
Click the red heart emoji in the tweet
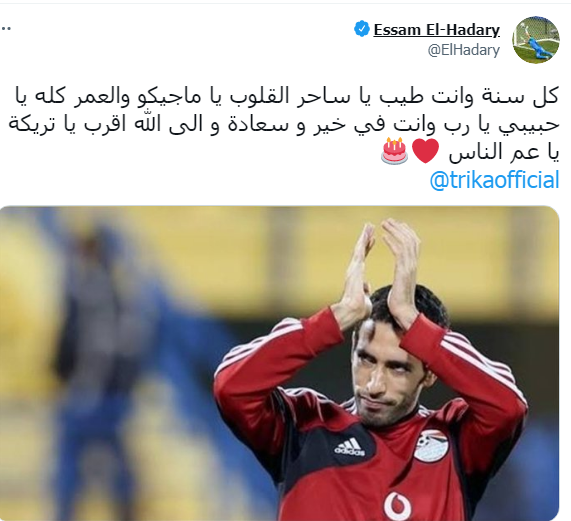[425, 150]
